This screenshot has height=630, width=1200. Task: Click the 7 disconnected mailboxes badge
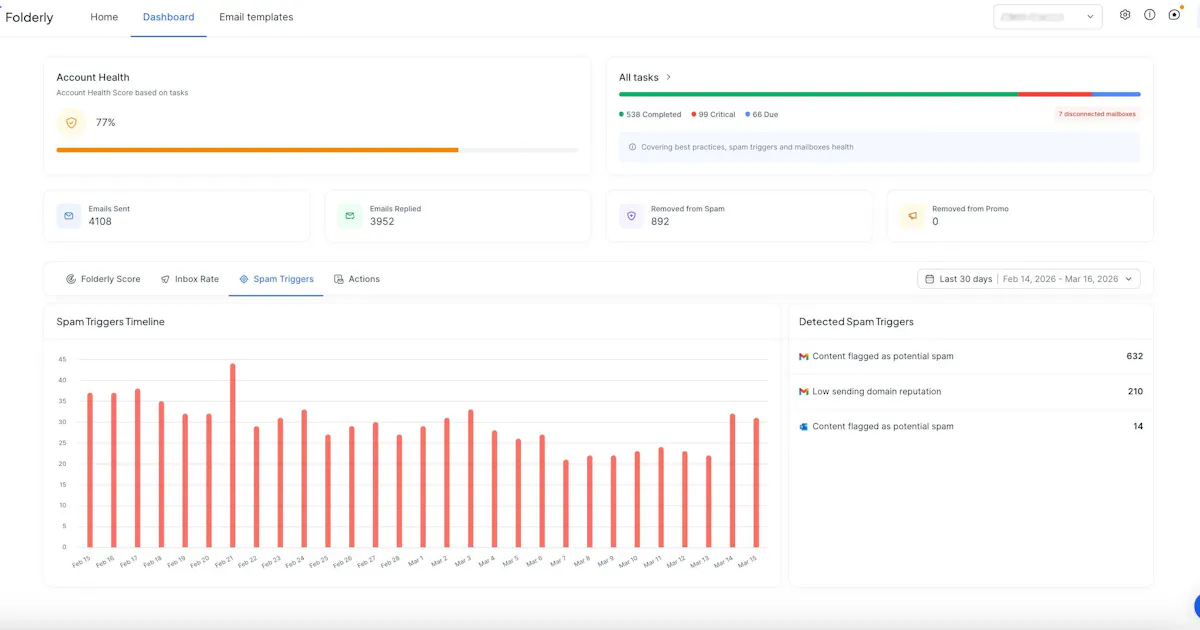coord(1097,114)
